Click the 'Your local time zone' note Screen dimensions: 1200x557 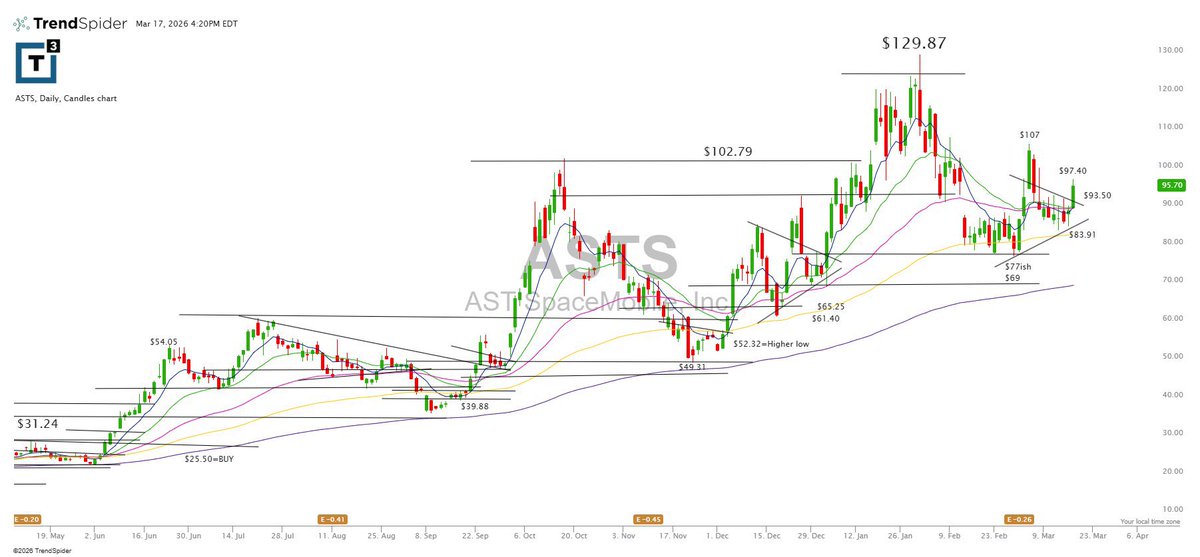pyautogui.click(x=1151, y=521)
